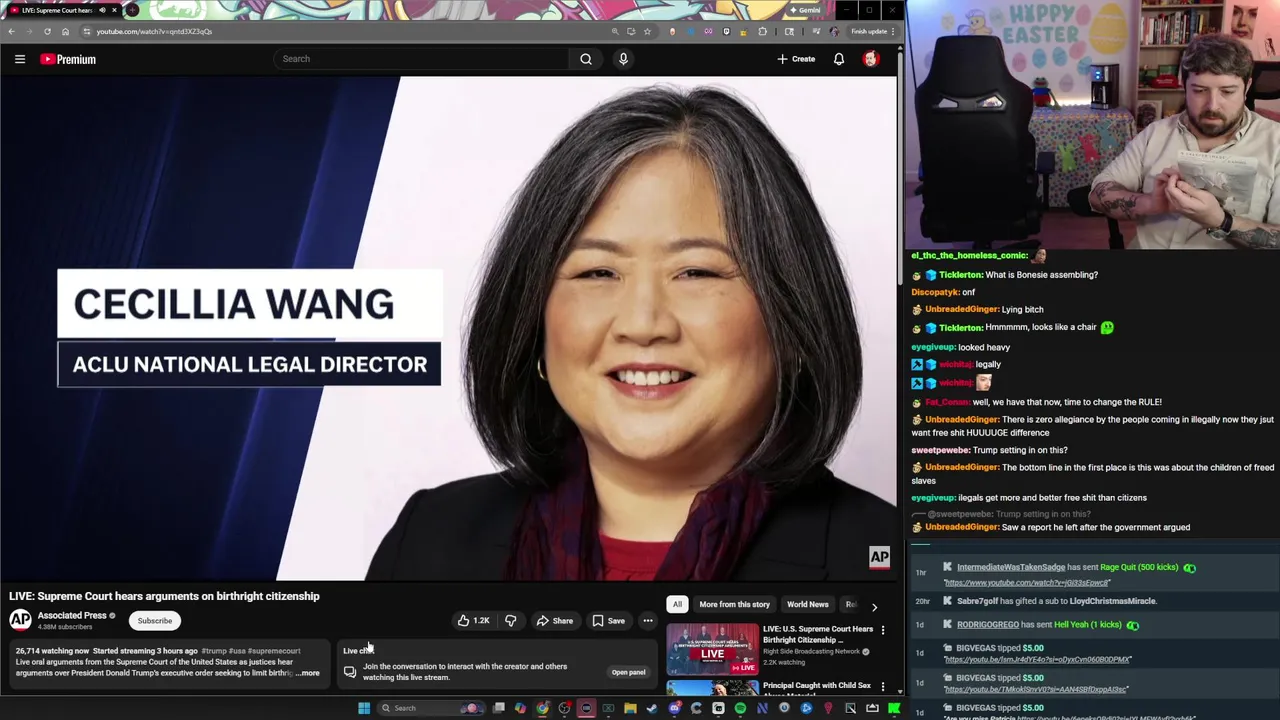
Task: Share the Supreme Court livestream
Action: pos(555,621)
